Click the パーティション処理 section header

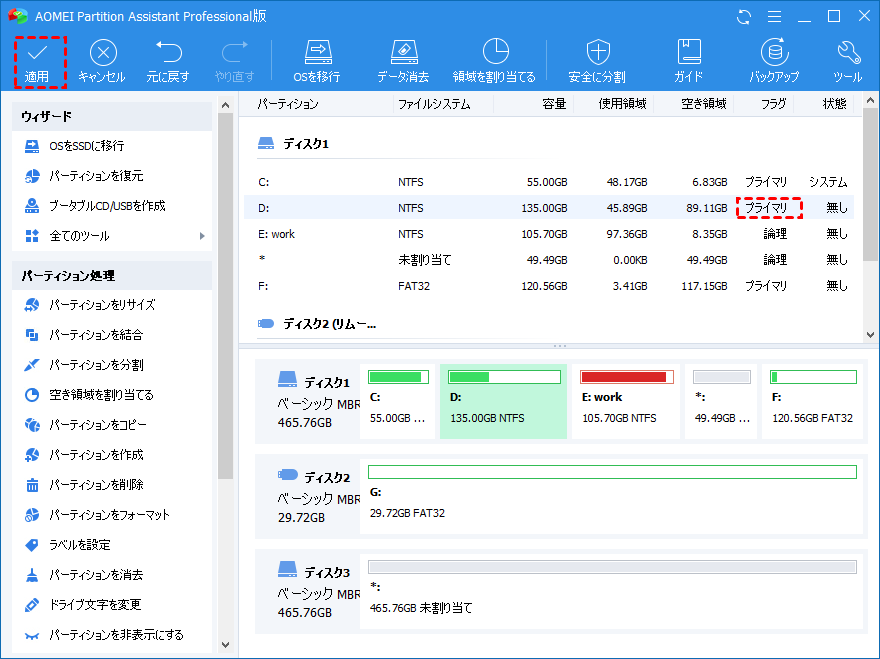coord(112,276)
